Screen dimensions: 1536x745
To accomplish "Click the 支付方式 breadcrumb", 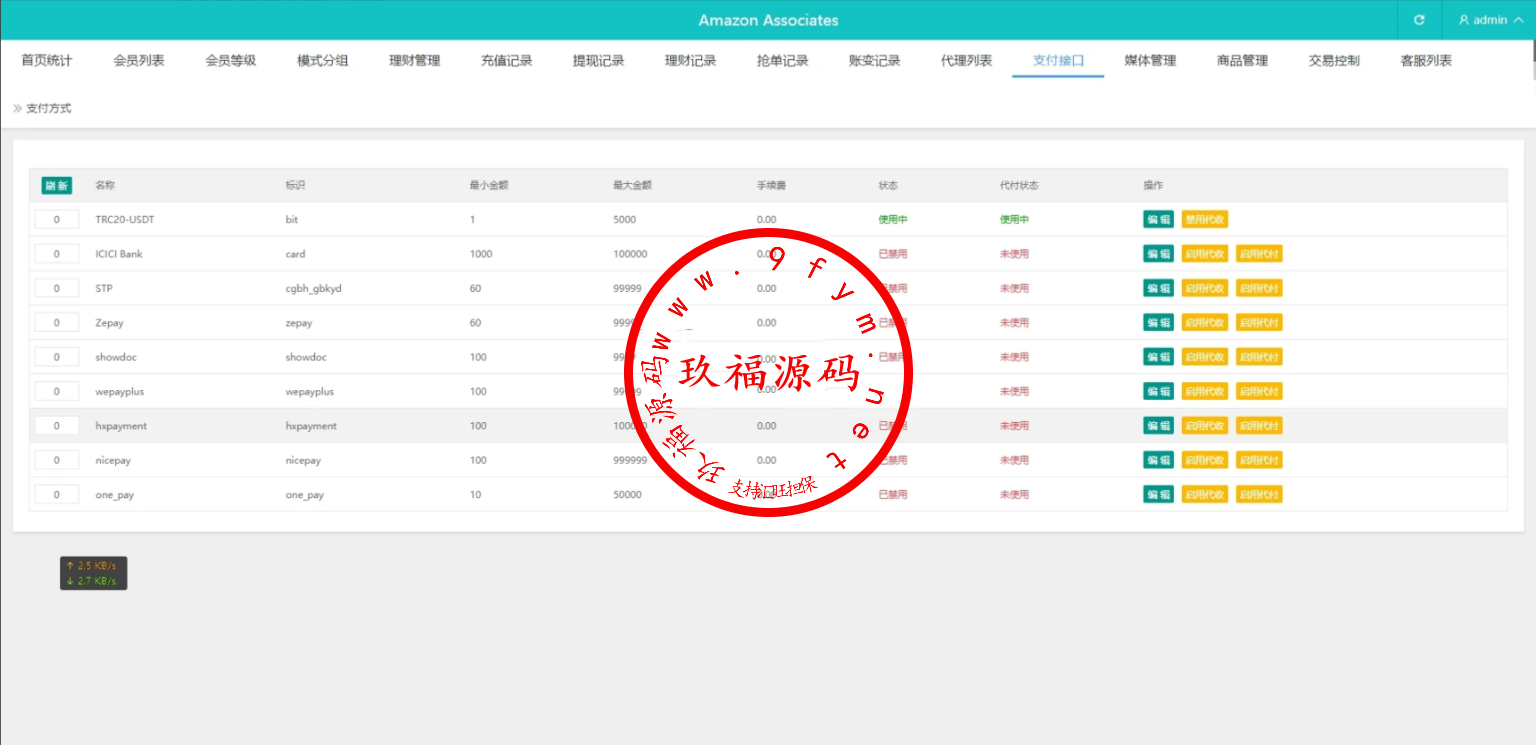I will pyautogui.click(x=49, y=108).
